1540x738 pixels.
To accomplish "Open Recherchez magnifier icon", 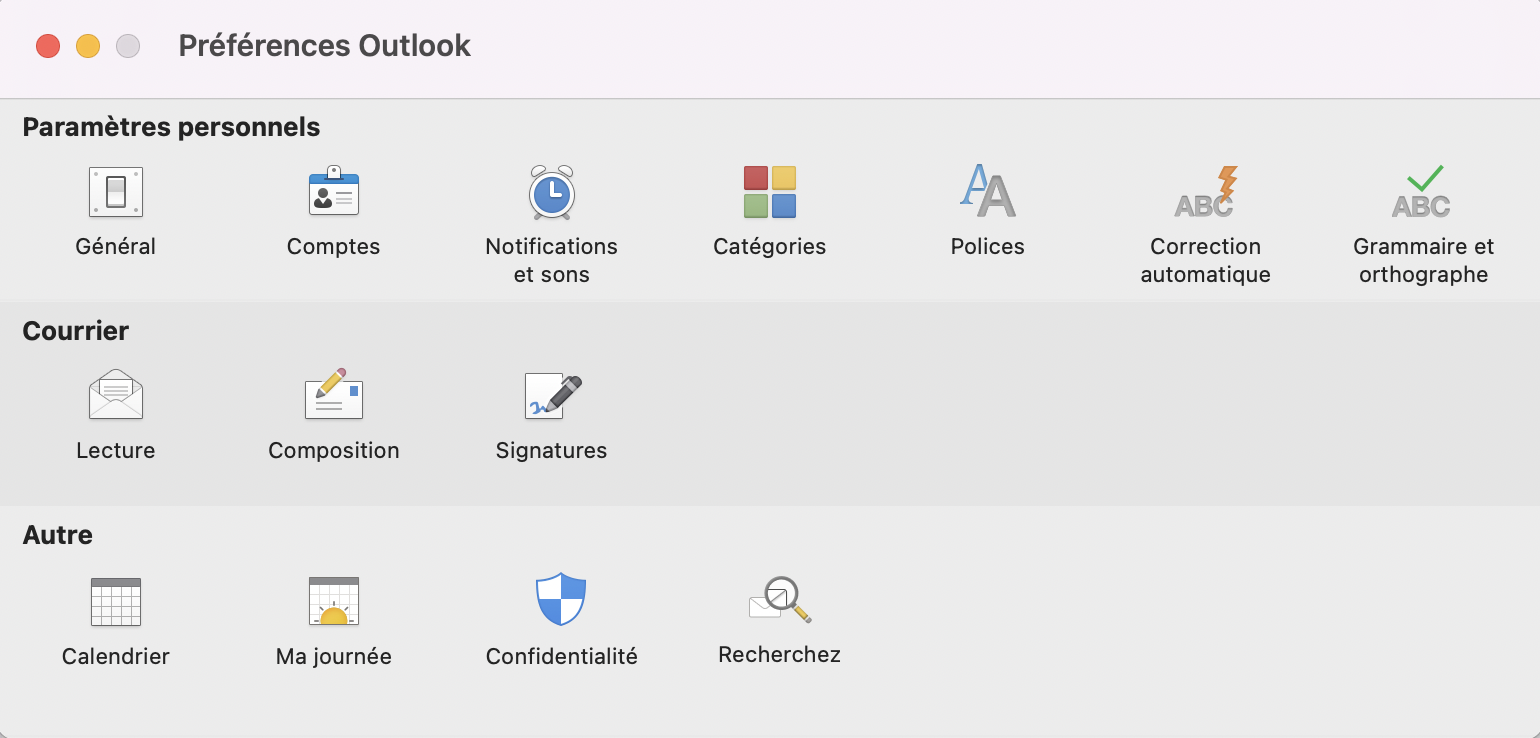I will click(779, 599).
